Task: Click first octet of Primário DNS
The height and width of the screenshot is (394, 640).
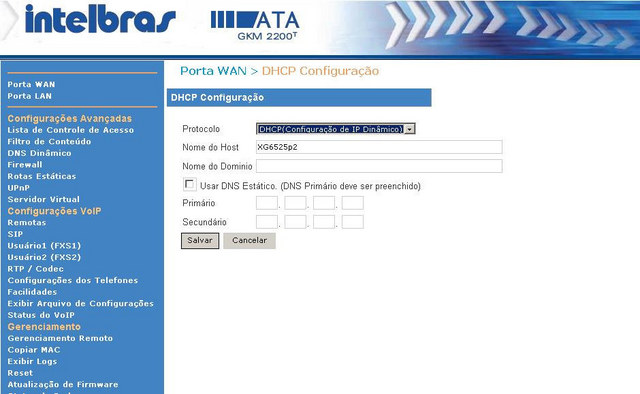Action: click(267, 203)
